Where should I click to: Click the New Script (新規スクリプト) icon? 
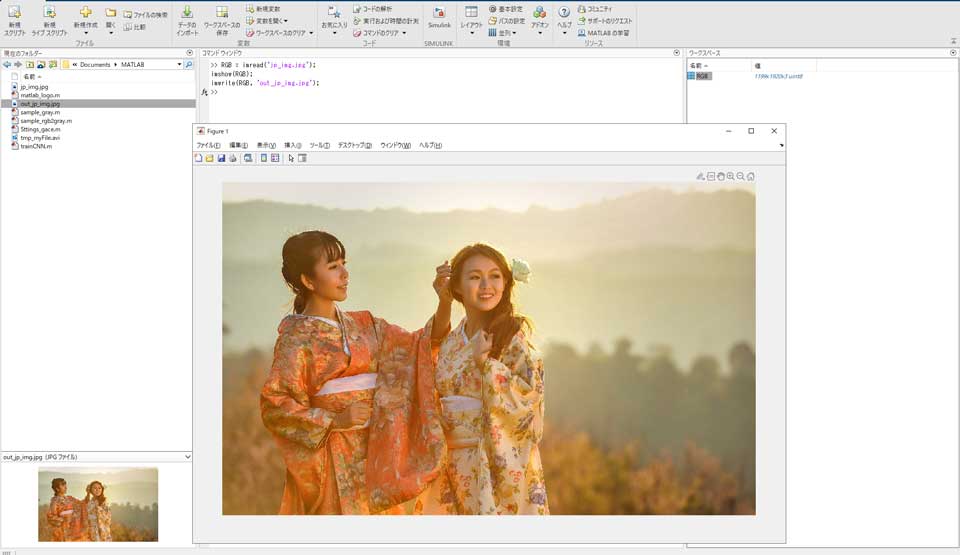[x=14, y=13]
